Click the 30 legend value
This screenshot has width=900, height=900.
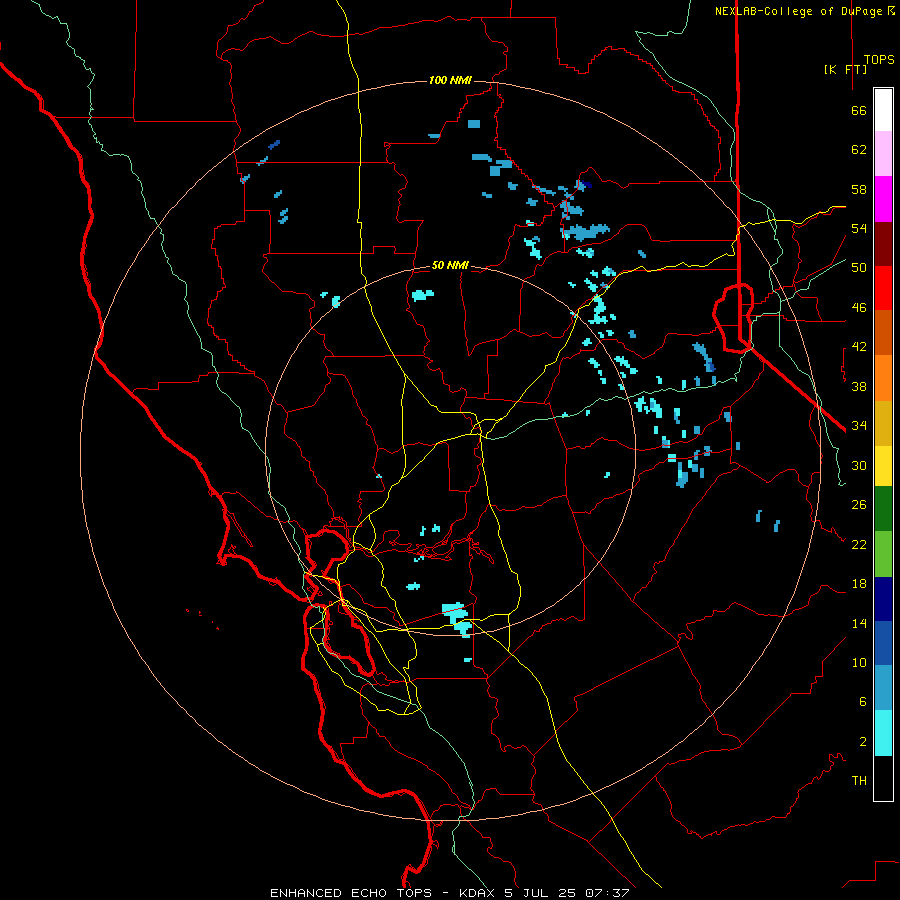pos(859,465)
